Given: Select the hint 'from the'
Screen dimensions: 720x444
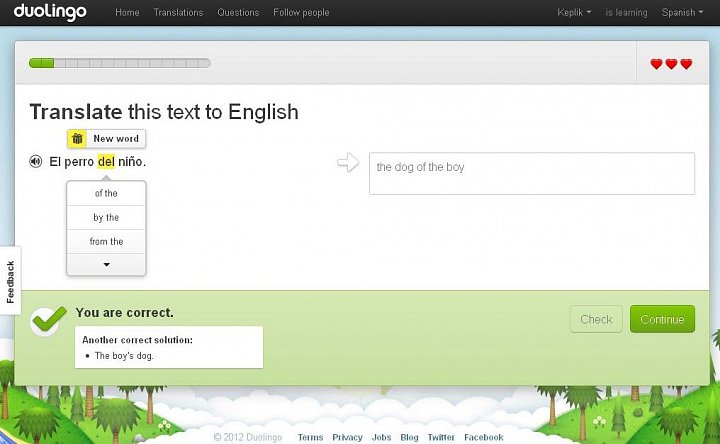Looking at the screenshot, I should click(x=106, y=242).
